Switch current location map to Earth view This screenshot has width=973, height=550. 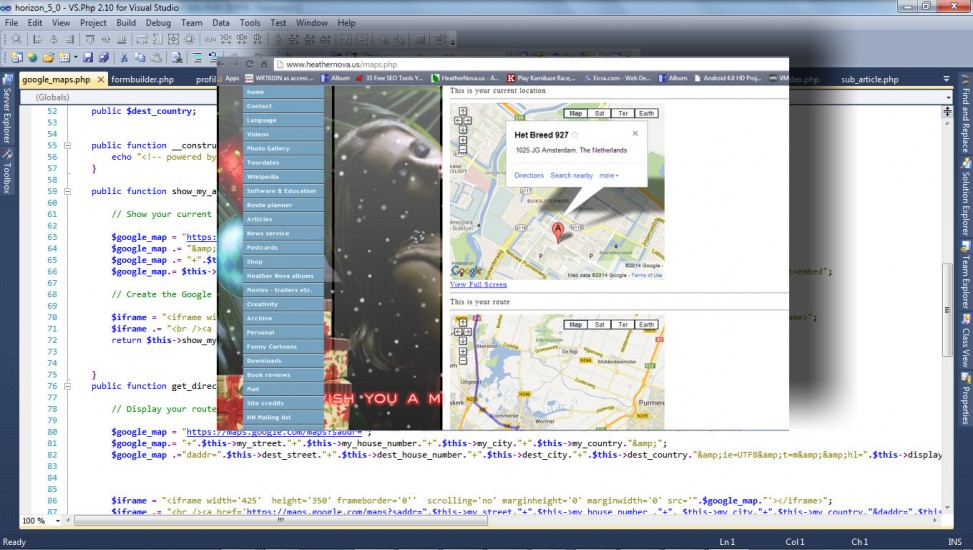pos(647,113)
